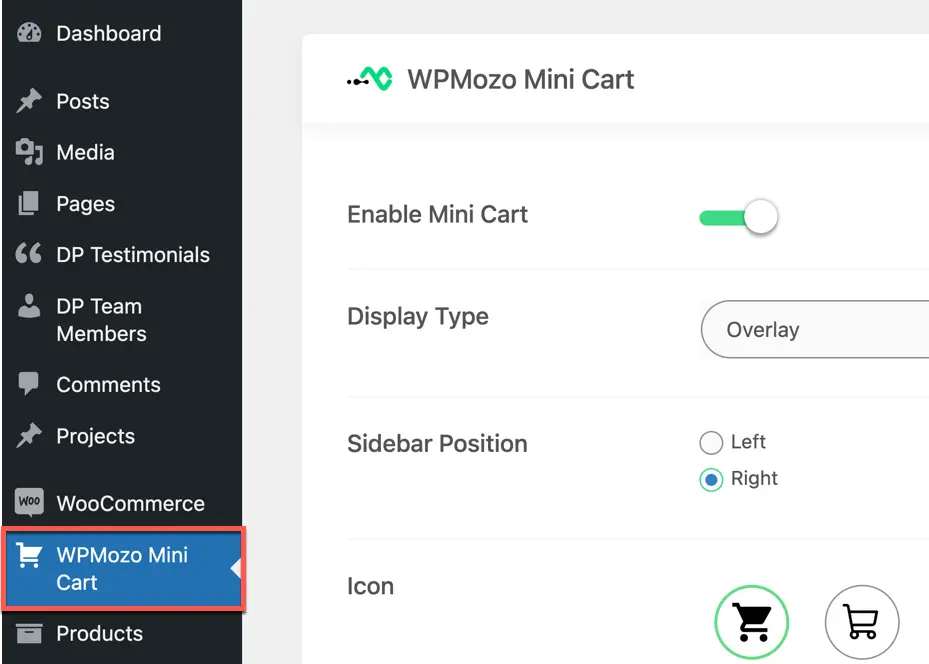
Task: Click the Pages icon in sidebar
Action: pyautogui.click(x=28, y=203)
